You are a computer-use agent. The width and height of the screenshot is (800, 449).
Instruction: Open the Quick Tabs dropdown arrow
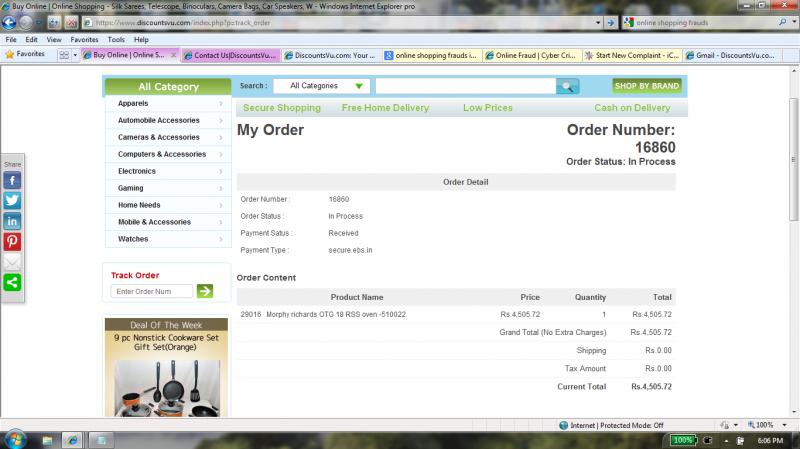click(x=75, y=55)
